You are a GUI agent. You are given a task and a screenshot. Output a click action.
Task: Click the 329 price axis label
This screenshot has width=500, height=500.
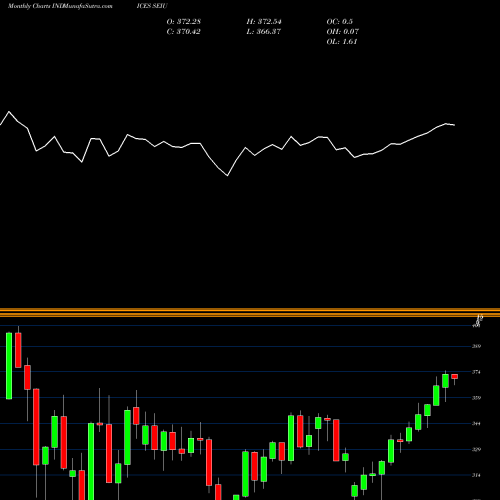coord(476,449)
